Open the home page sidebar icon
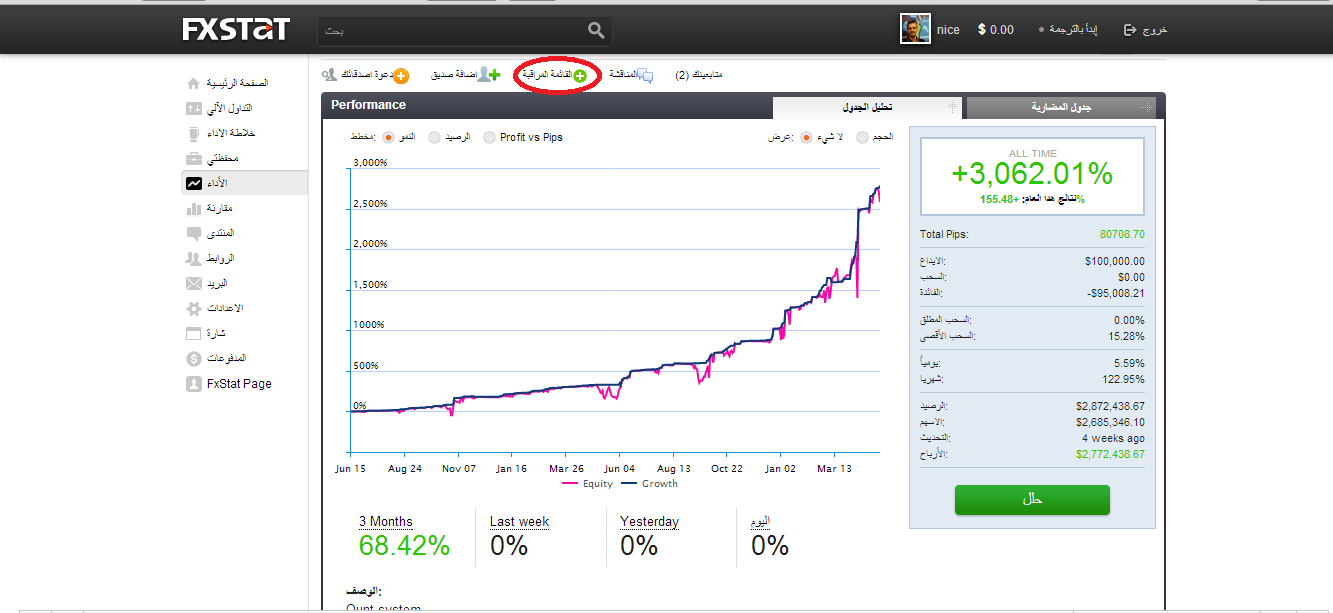This screenshot has height=613, width=1333. click(194, 83)
